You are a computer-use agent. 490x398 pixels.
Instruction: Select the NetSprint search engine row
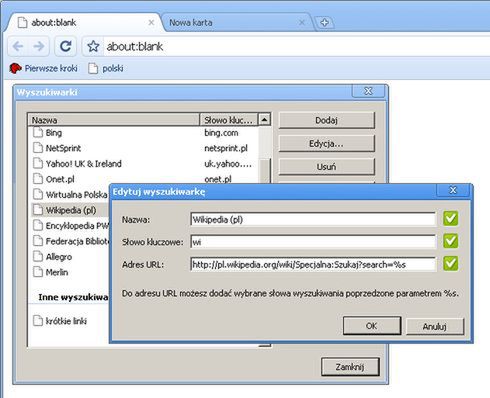(144, 148)
